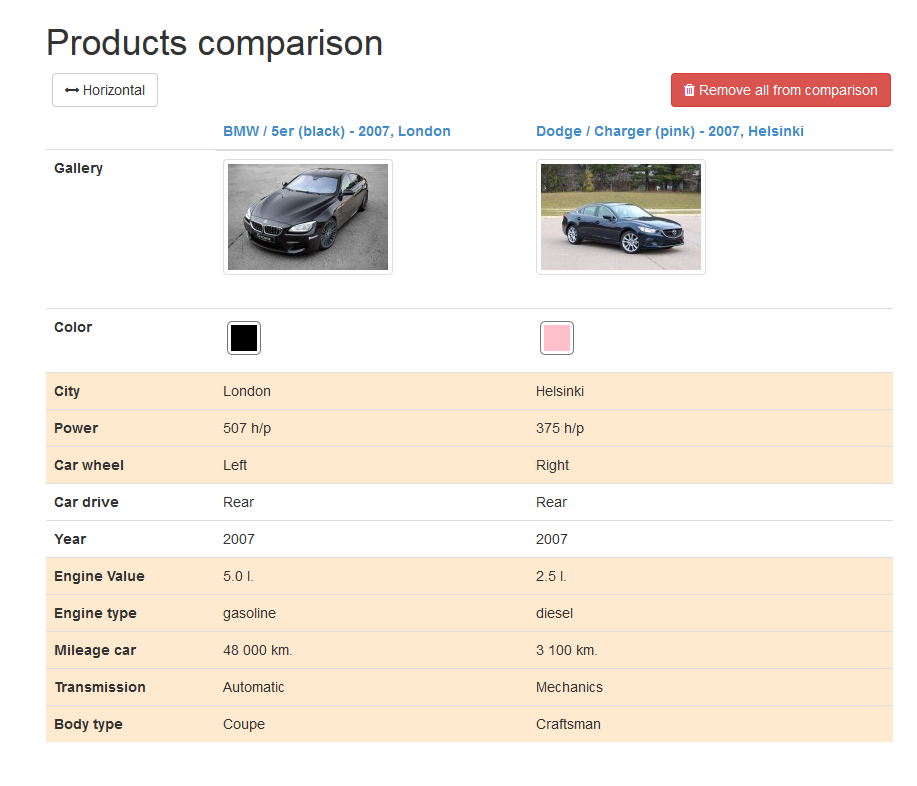Open the Dodge Charger (pink) product link
This screenshot has height=786, width=917.
click(x=669, y=131)
